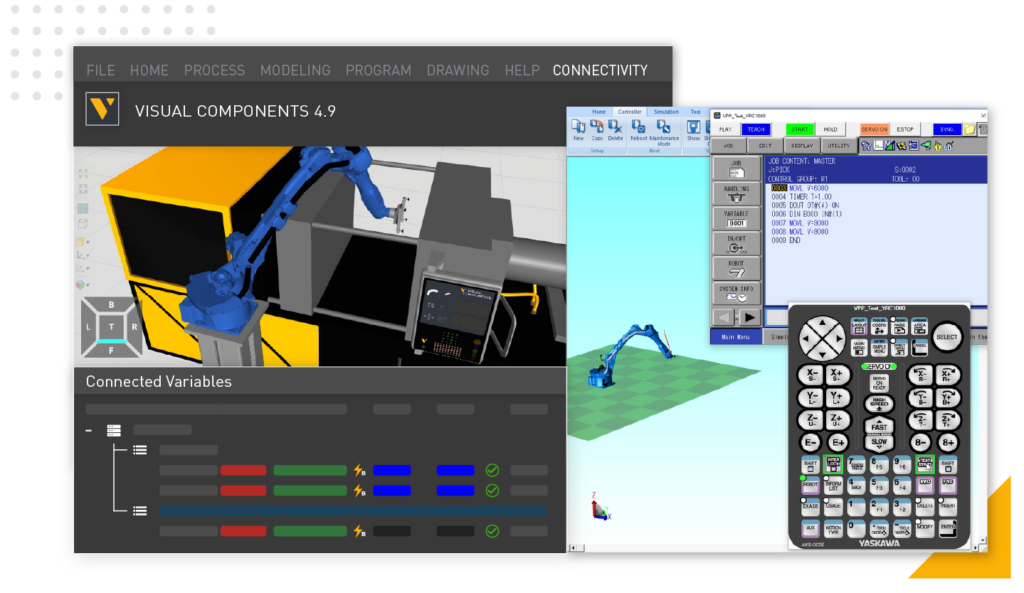Open a dropdown arrow in the 3D viewport toolbar
This screenshot has width=1024, height=593.
(x=87, y=240)
